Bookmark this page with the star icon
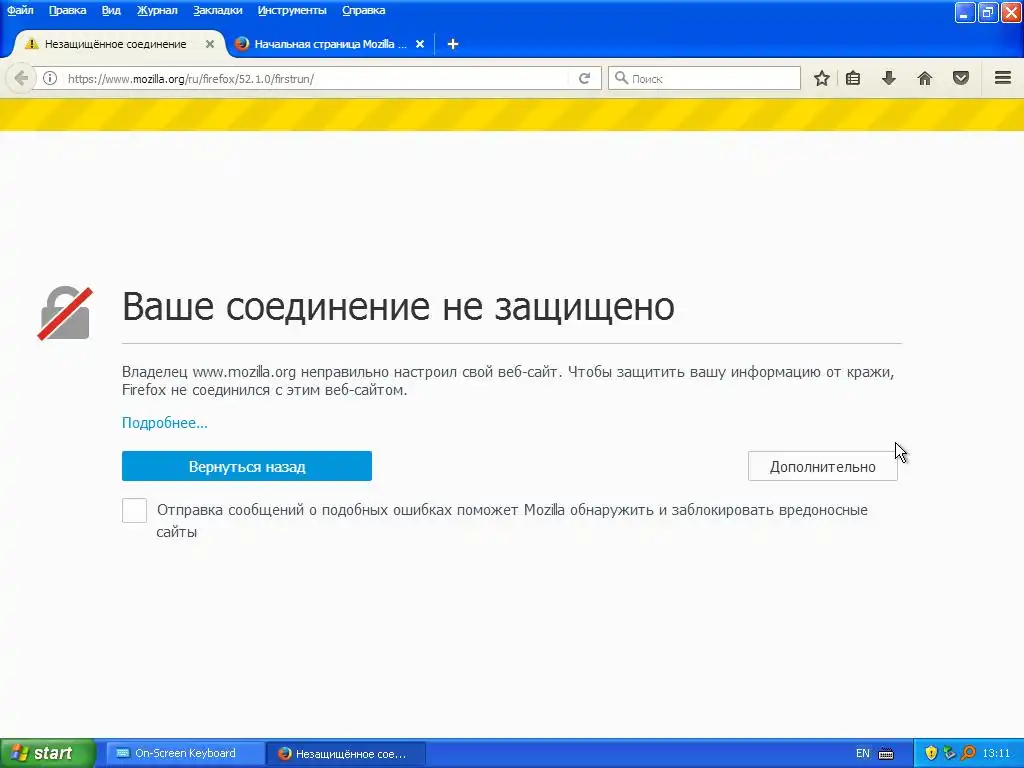This screenshot has width=1024, height=768. (x=822, y=78)
